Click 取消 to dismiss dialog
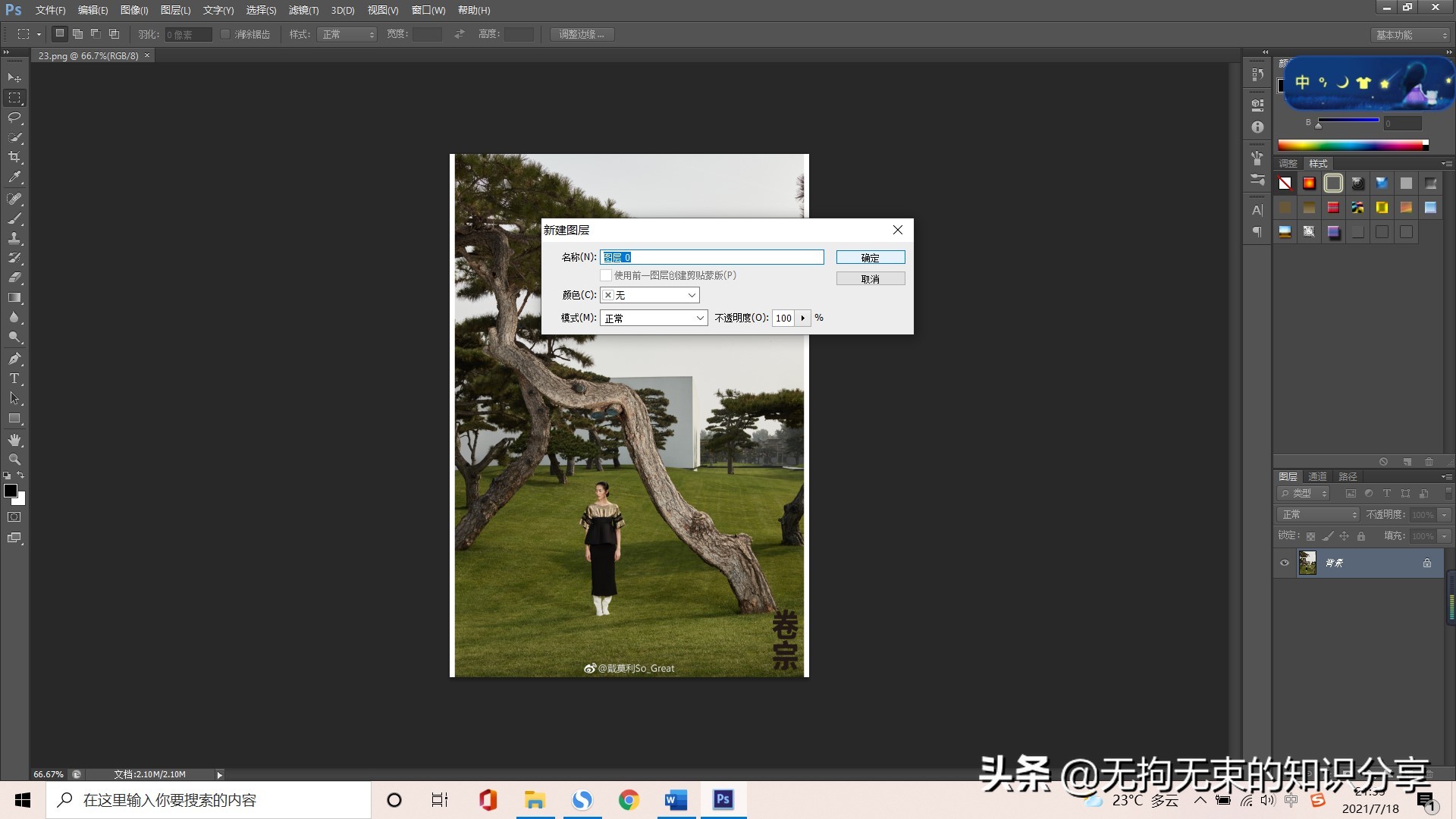 click(869, 278)
